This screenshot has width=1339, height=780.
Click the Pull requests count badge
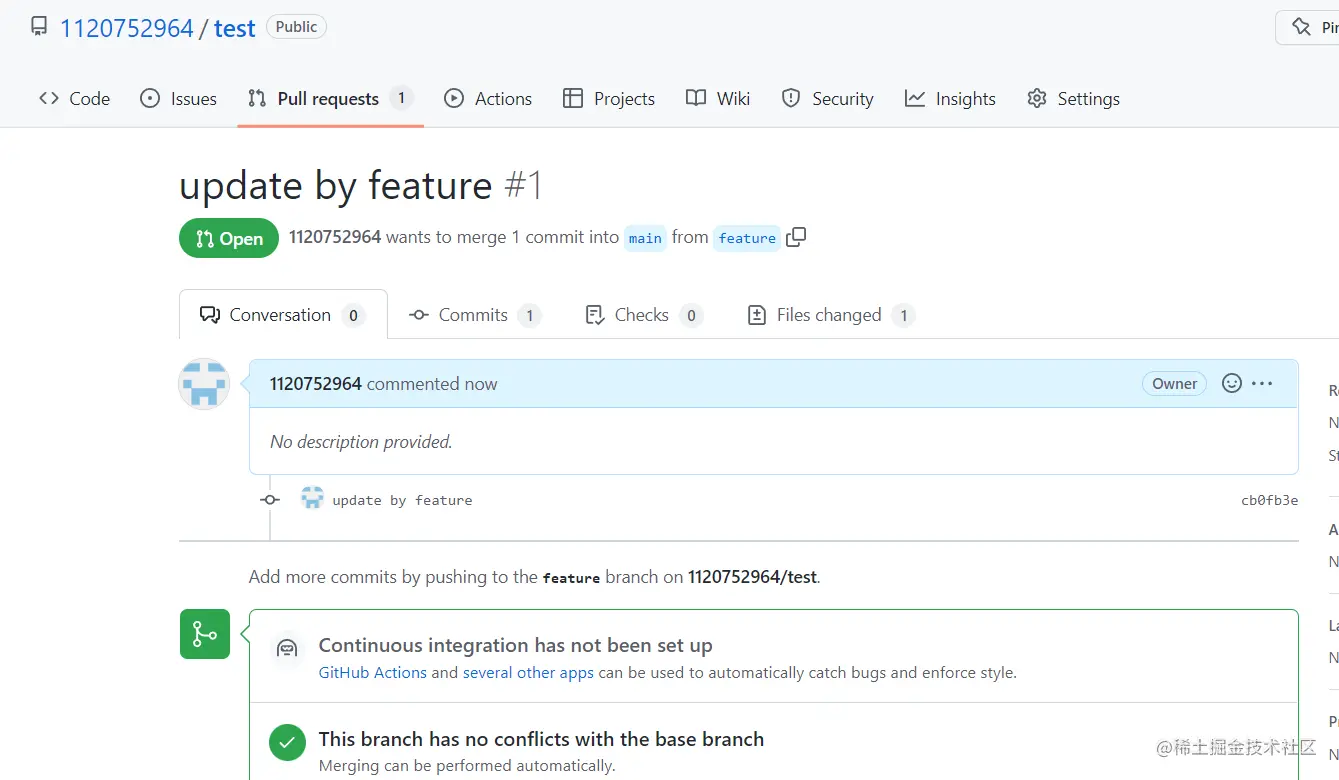[401, 98]
